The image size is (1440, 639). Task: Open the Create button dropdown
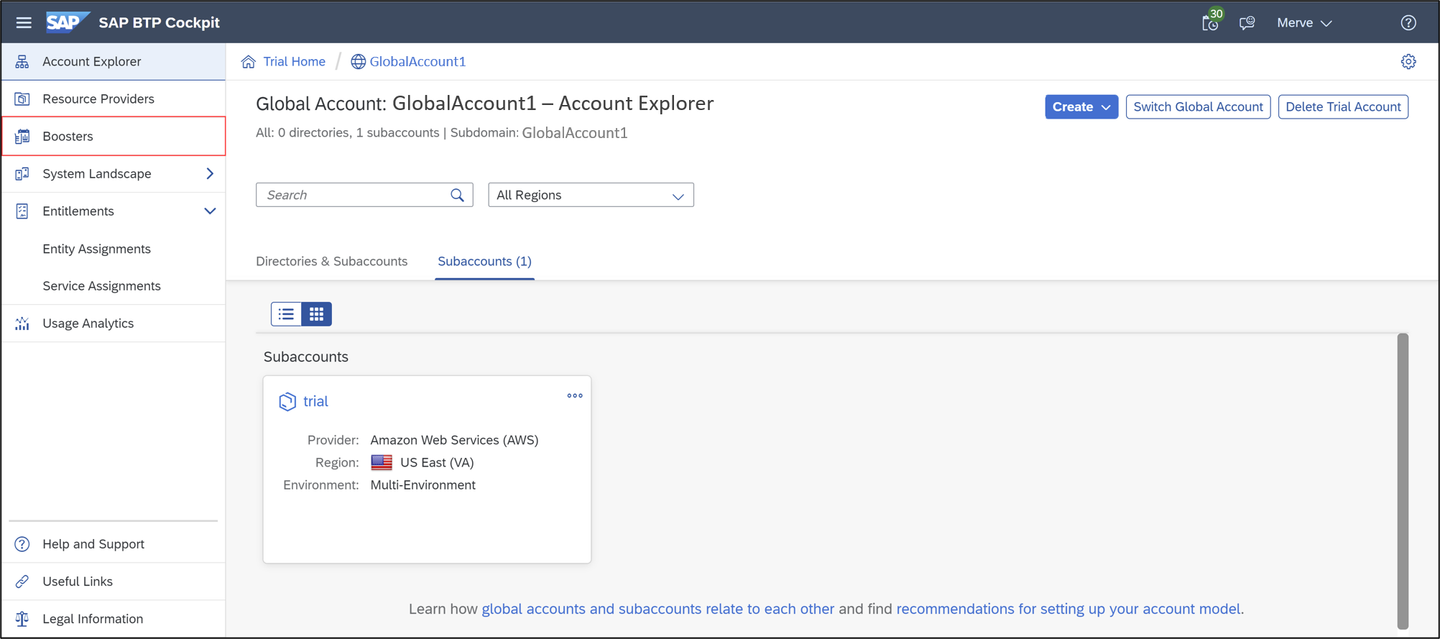1081,107
